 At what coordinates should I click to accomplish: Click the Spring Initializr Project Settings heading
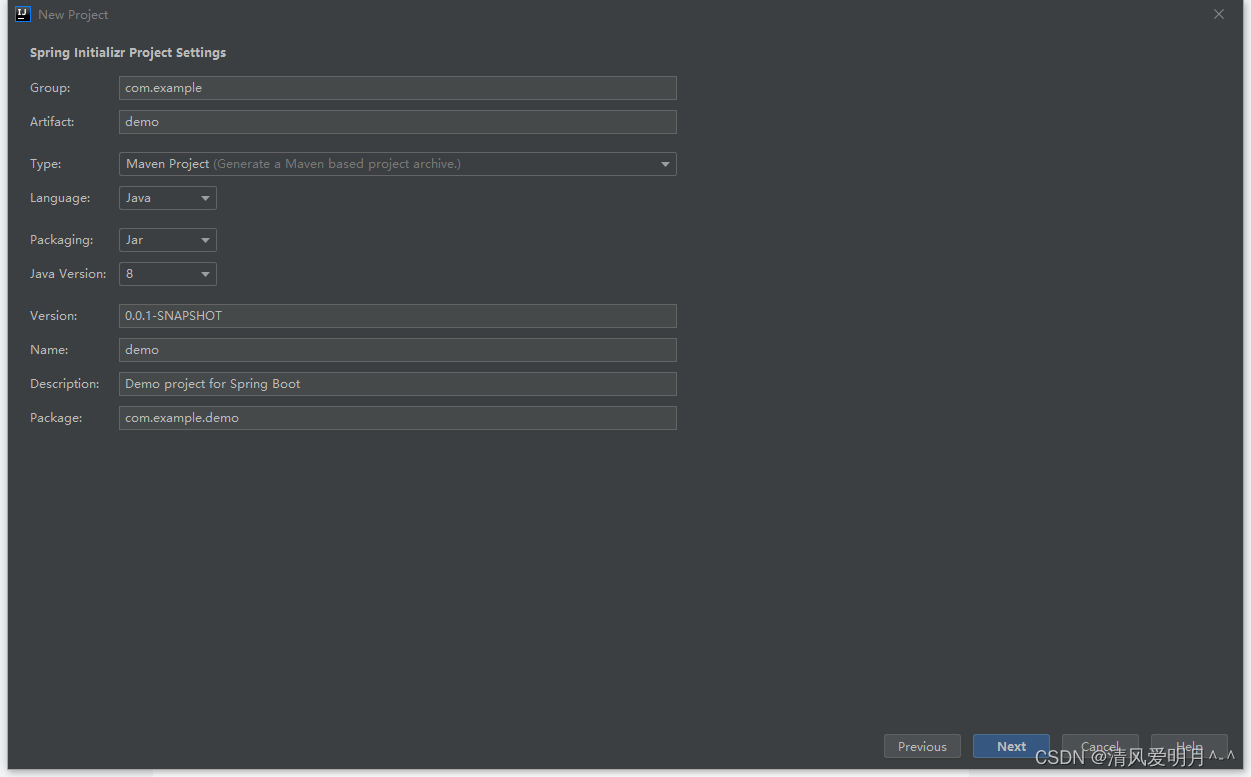point(128,53)
